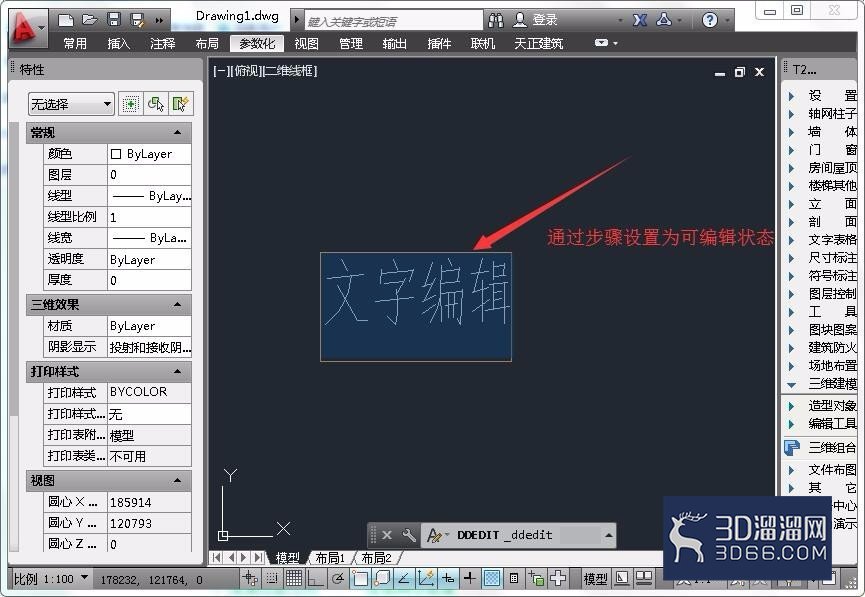
Task: Click the Select Objects icon in properties
Action: click(156, 104)
